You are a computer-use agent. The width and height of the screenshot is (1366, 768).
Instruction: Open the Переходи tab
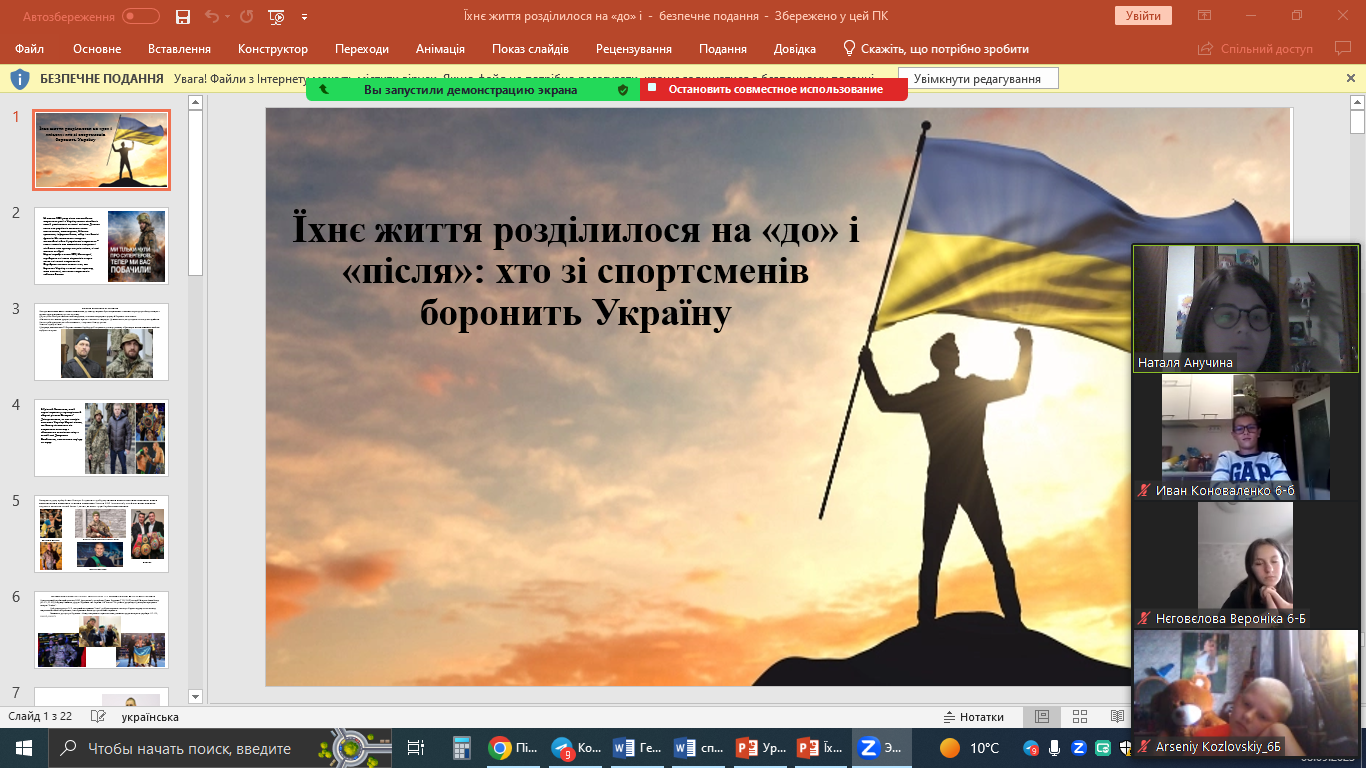362,49
